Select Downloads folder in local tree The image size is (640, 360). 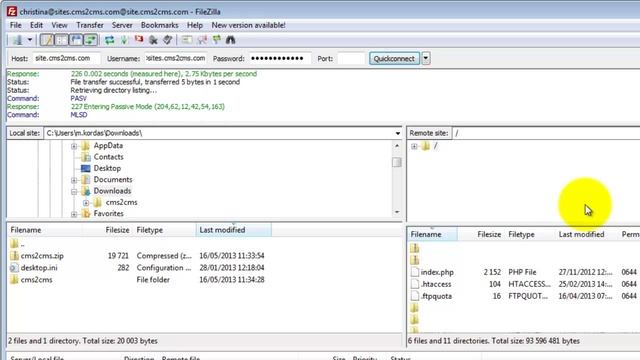[x=112, y=191]
